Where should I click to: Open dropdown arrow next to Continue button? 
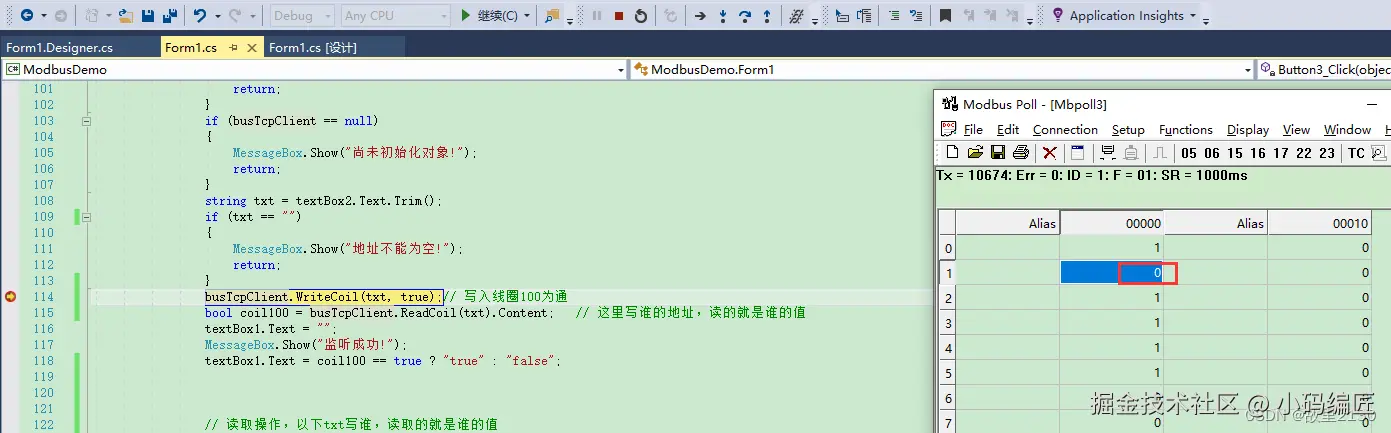[x=528, y=16]
